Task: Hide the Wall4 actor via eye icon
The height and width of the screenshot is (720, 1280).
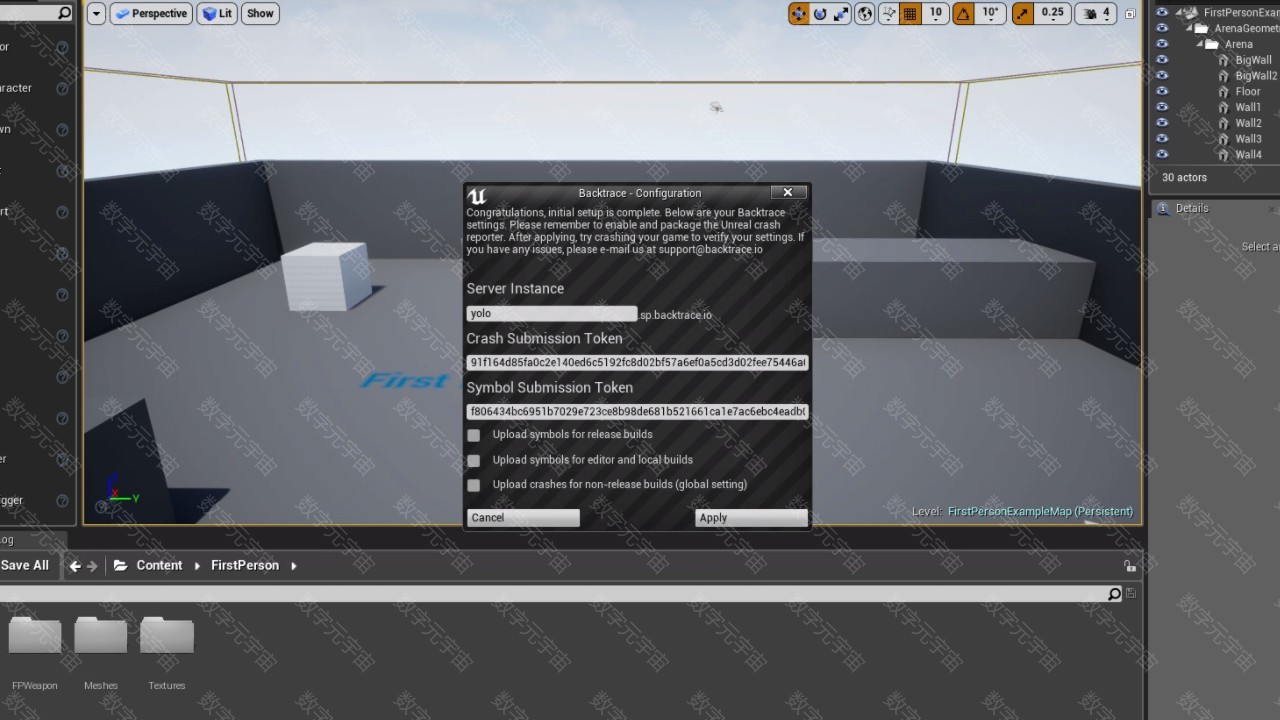Action: tap(1162, 154)
